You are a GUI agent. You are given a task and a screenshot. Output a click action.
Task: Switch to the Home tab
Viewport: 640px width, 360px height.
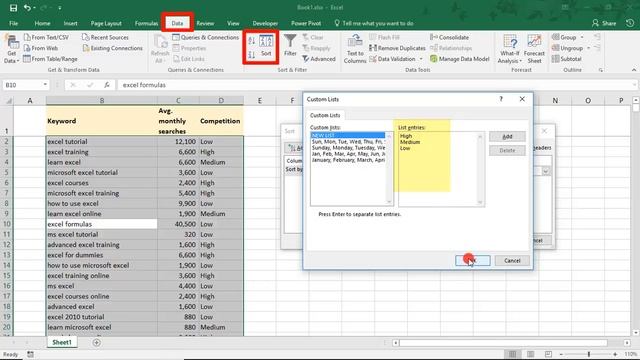(x=42, y=23)
